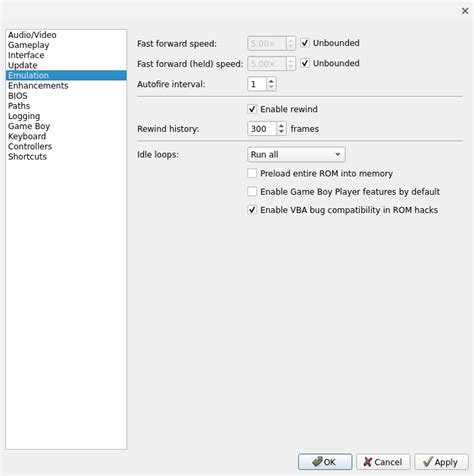
Task: Select the Audio/Video settings category
Action: click(x=32, y=35)
